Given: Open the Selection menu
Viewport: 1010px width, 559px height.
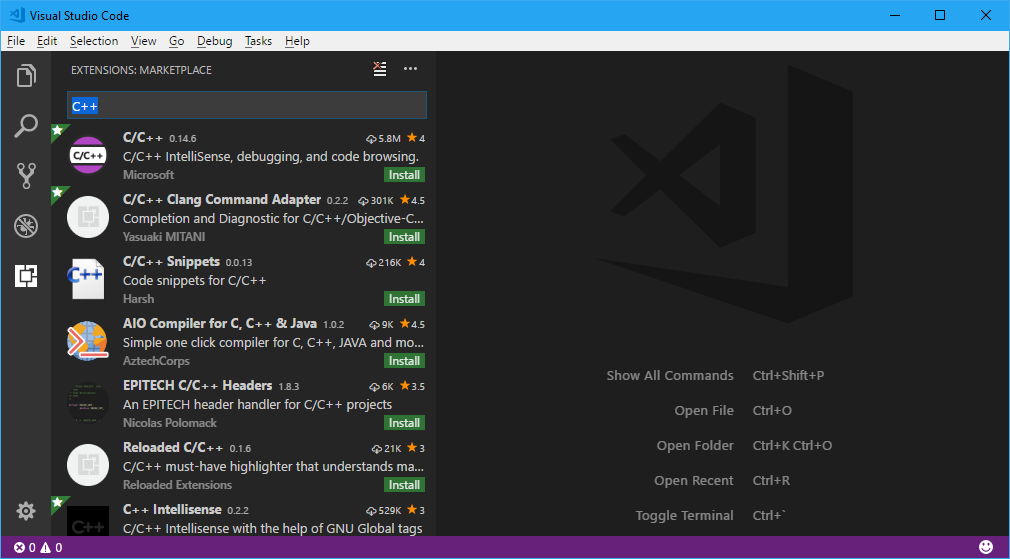Looking at the screenshot, I should point(94,41).
